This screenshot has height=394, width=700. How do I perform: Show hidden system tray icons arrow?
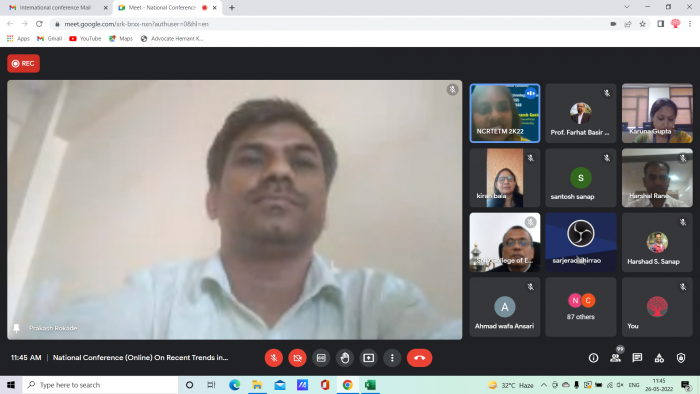pos(543,385)
